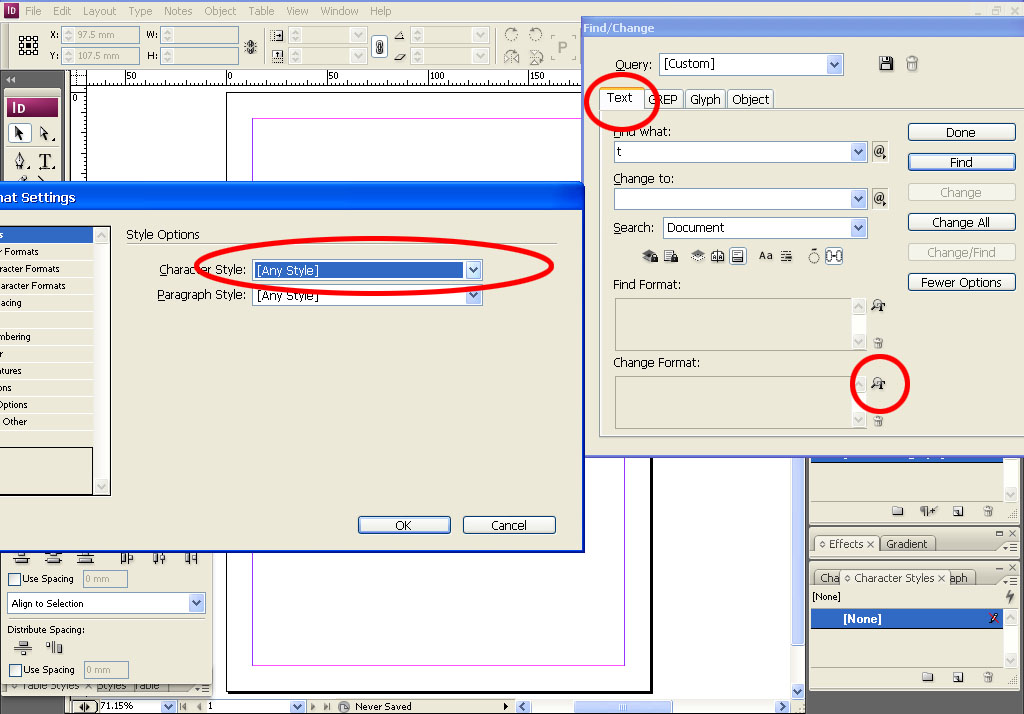Viewport: 1024px width, 714px height.
Task: Switch to the GREP tab
Action: (x=665, y=99)
